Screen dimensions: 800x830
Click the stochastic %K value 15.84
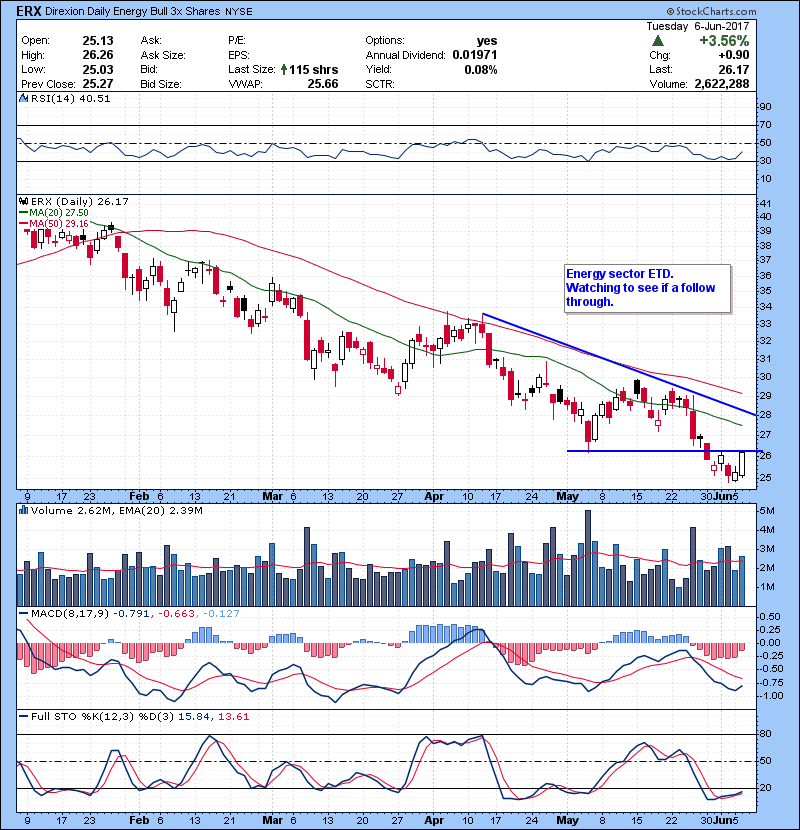click(x=193, y=717)
